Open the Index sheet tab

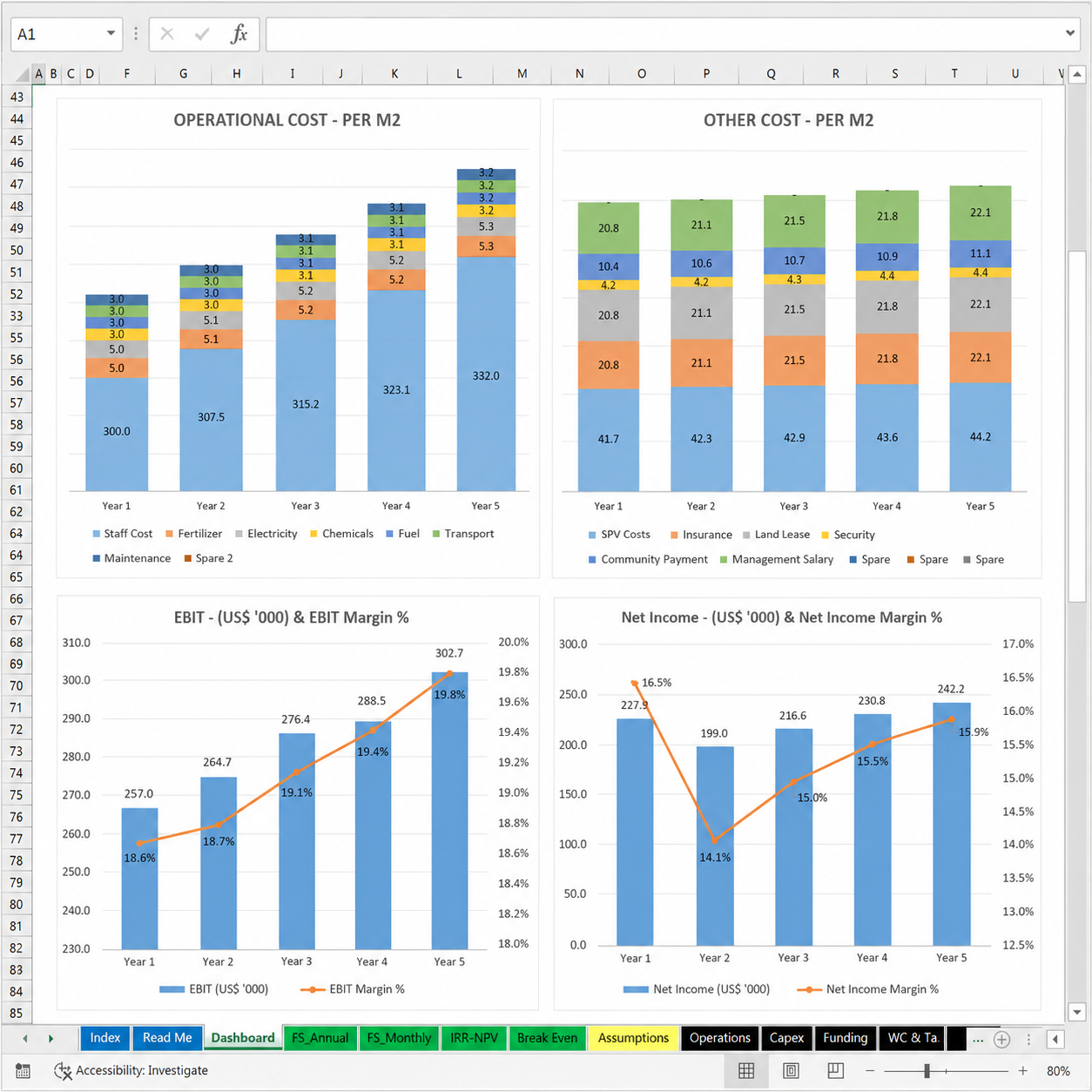click(x=105, y=1038)
